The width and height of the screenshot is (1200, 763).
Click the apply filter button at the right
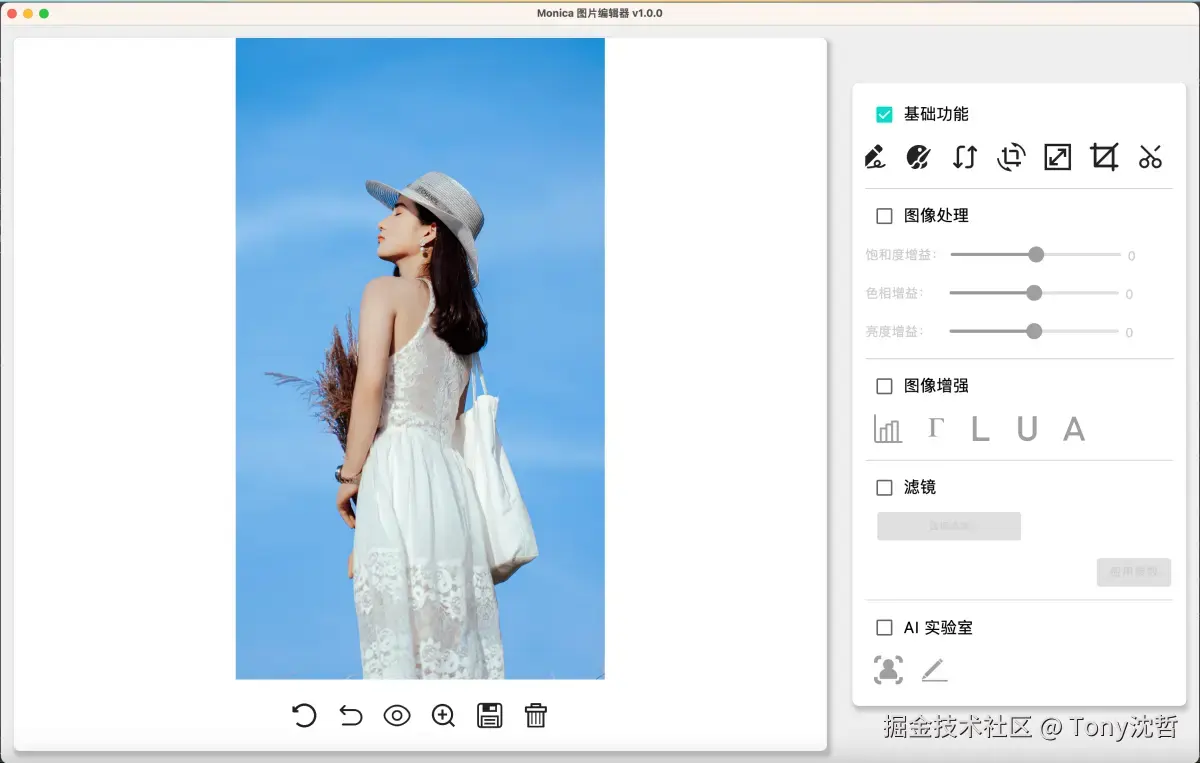pos(1134,572)
